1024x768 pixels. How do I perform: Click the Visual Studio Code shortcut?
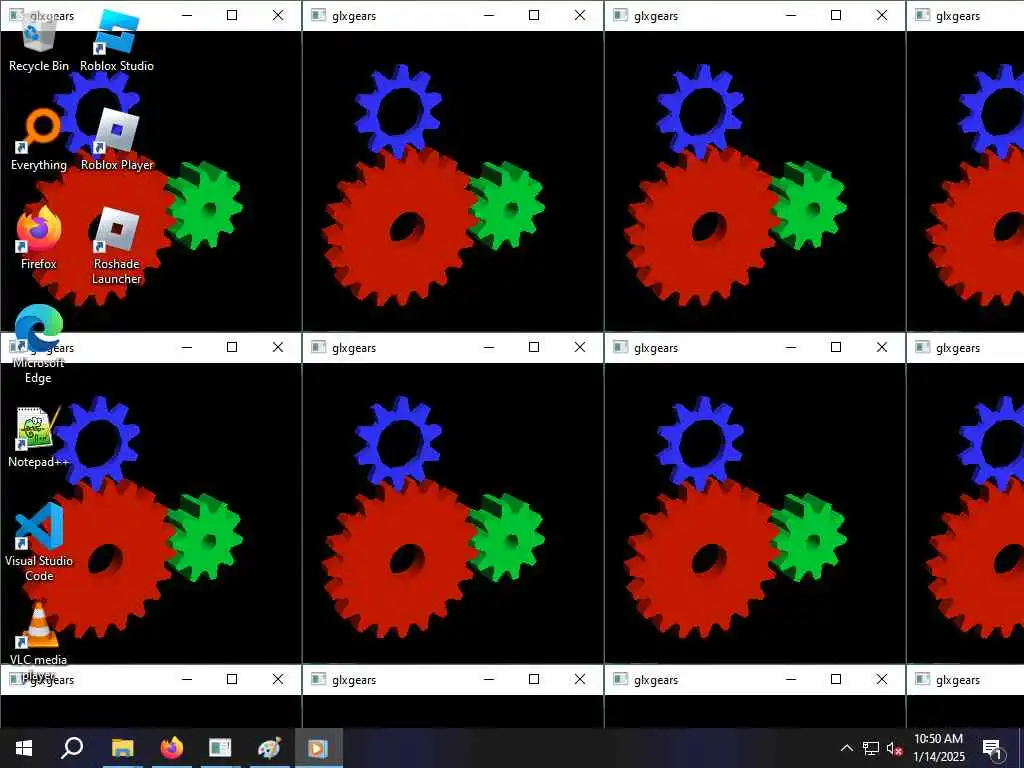(39, 542)
